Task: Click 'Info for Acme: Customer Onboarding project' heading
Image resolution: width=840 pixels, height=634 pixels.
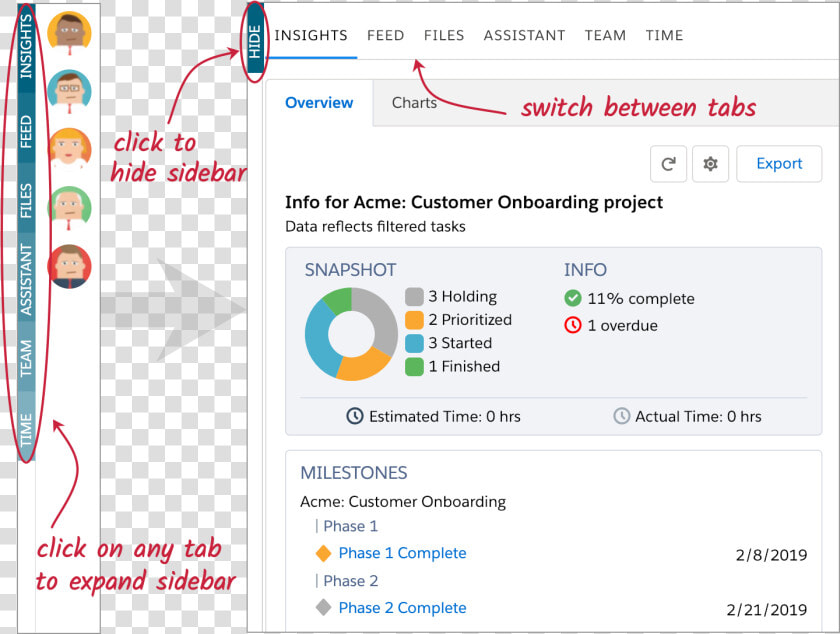Action: click(x=474, y=202)
